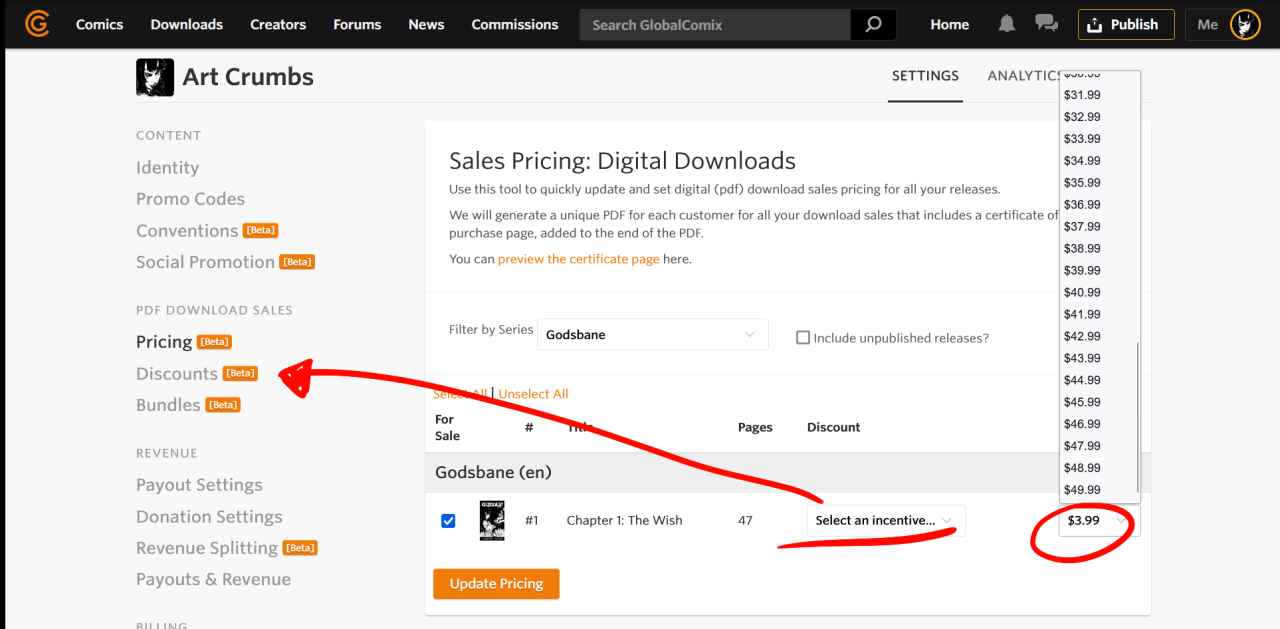Go to Home in the top bar
The width and height of the screenshot is (1280, 629).
coord(949,24)
